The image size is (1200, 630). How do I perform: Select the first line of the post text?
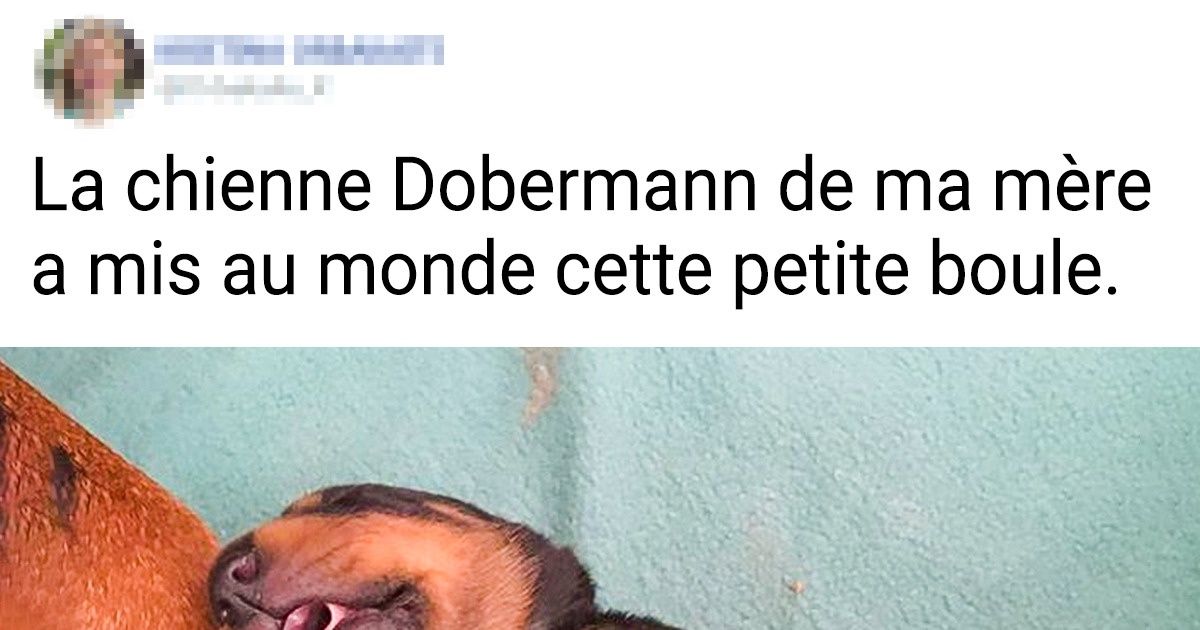[x=592, y=190]
